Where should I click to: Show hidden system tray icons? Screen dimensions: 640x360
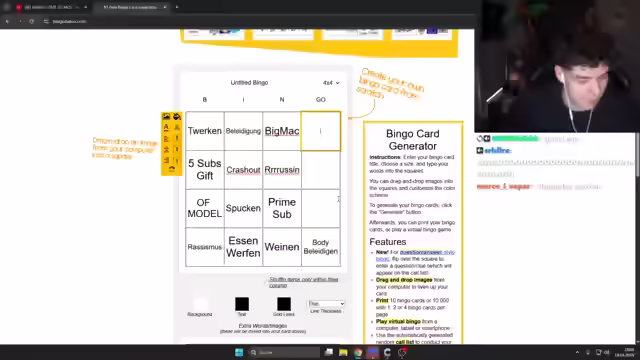577,352
